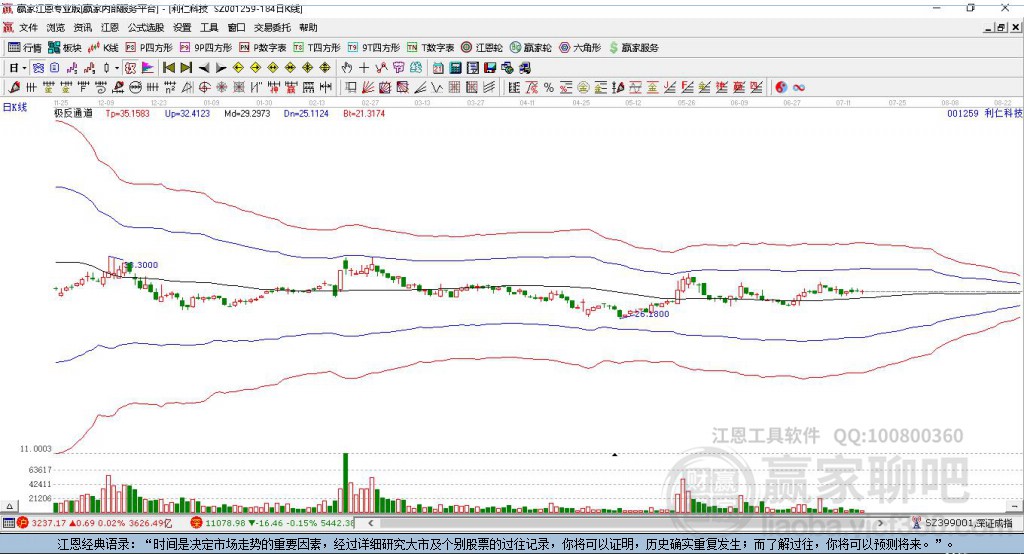Open the 工具 menu
The width and height of the screenshot is (1024, 554).
[209, 27]
